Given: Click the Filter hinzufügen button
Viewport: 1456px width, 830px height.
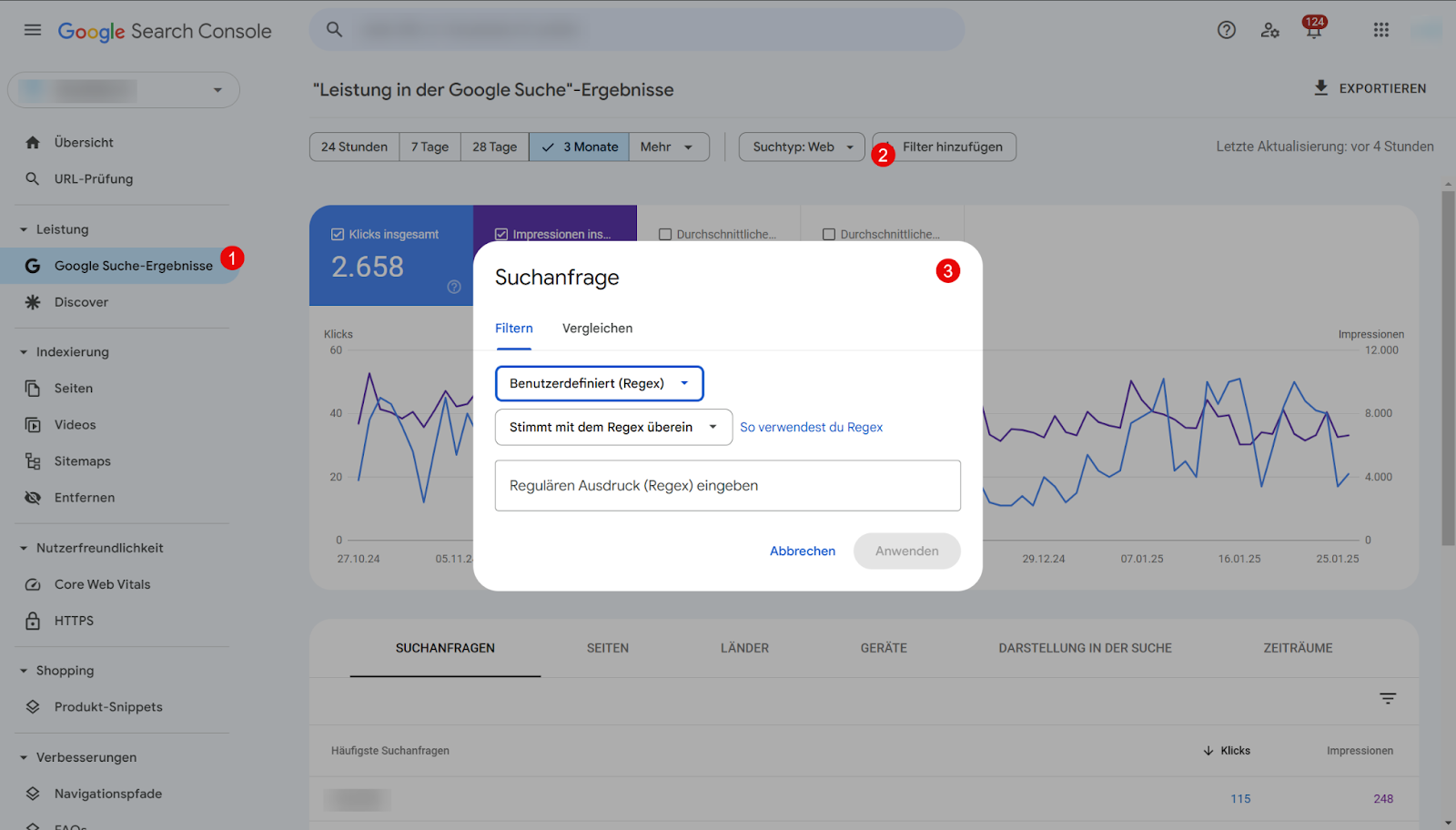Looking at the screenshot, I should click(945, 147).
